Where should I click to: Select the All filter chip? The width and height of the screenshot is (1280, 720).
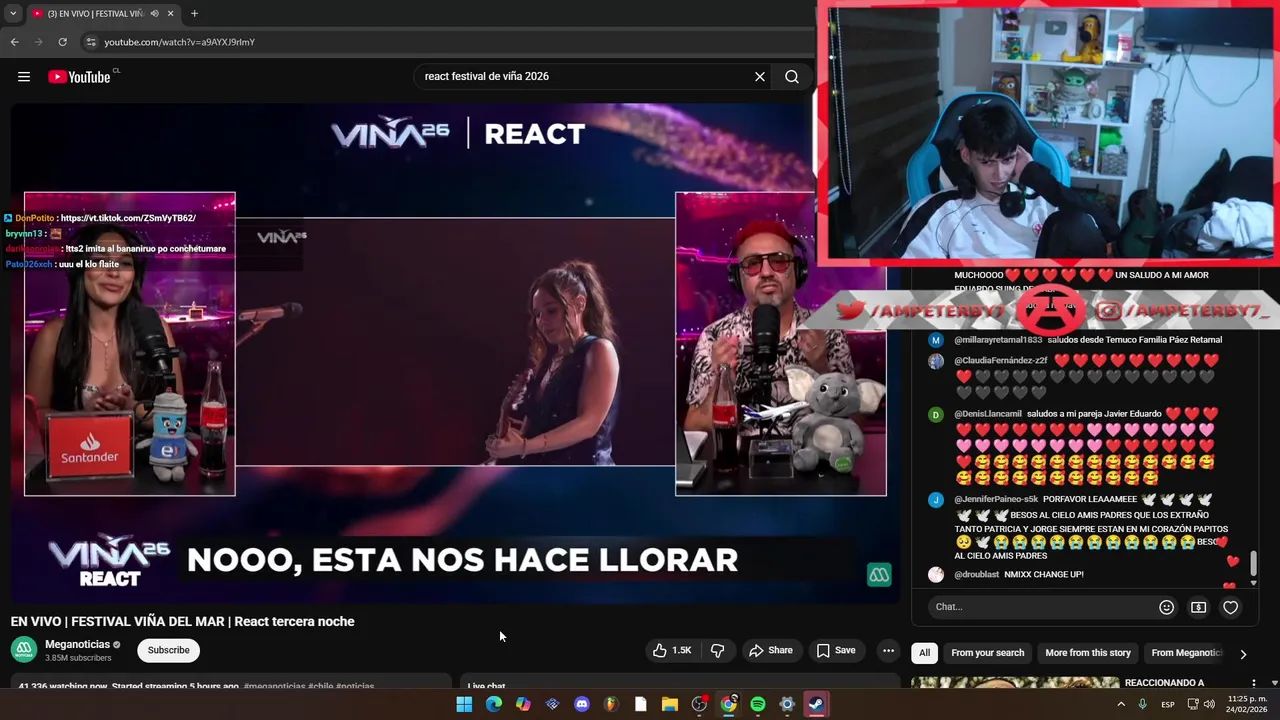pos(924,653)
